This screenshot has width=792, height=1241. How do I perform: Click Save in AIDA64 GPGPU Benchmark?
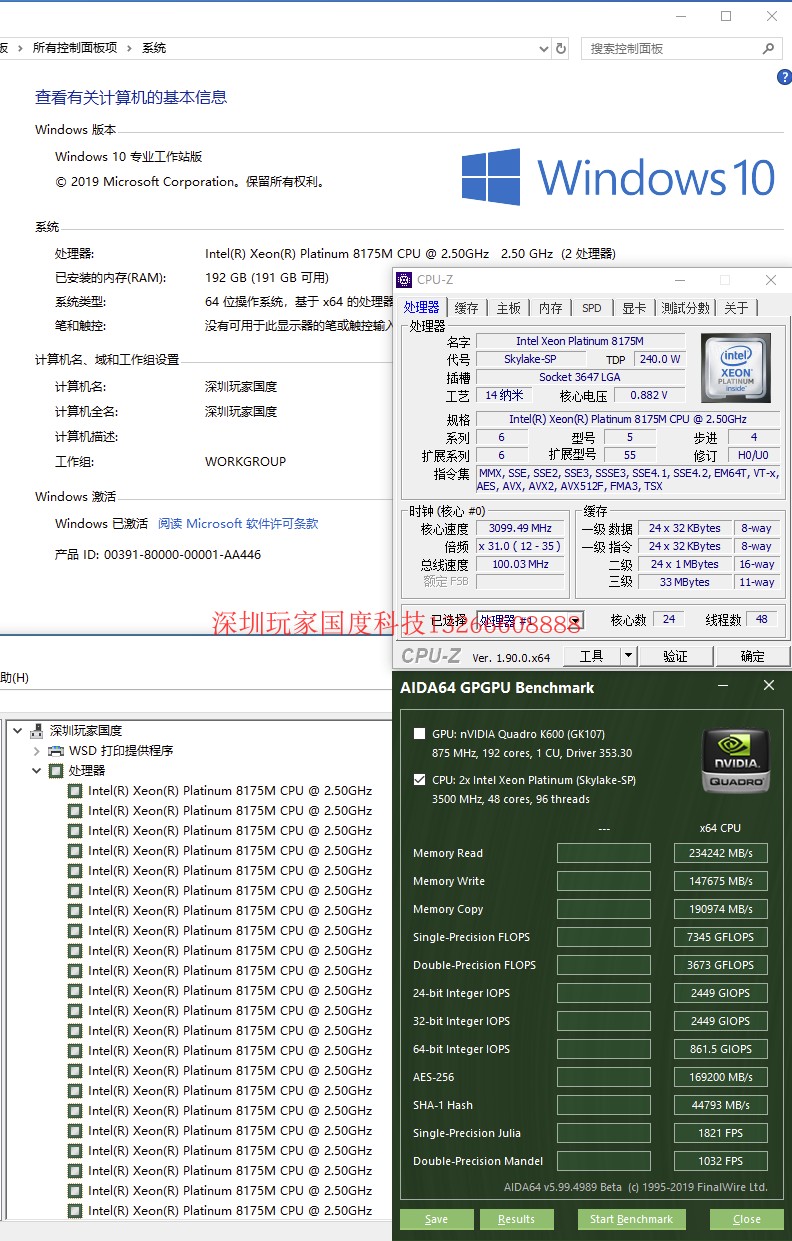437,1219
